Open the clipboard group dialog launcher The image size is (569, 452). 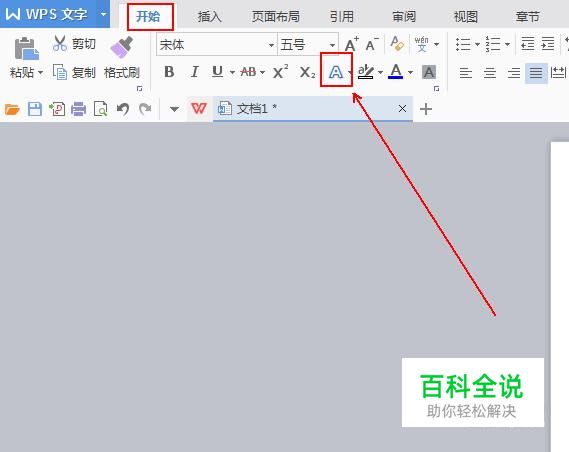pos(140,89)
